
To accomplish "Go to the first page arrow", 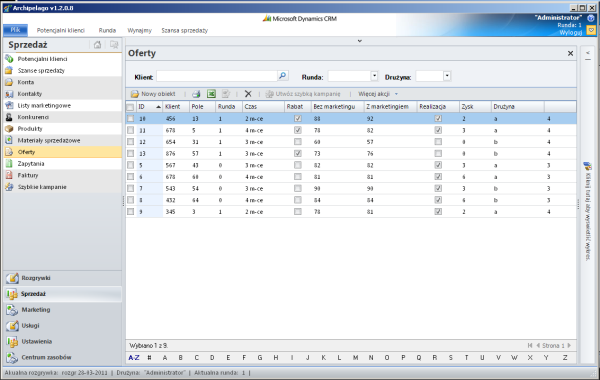I will 530,346.
